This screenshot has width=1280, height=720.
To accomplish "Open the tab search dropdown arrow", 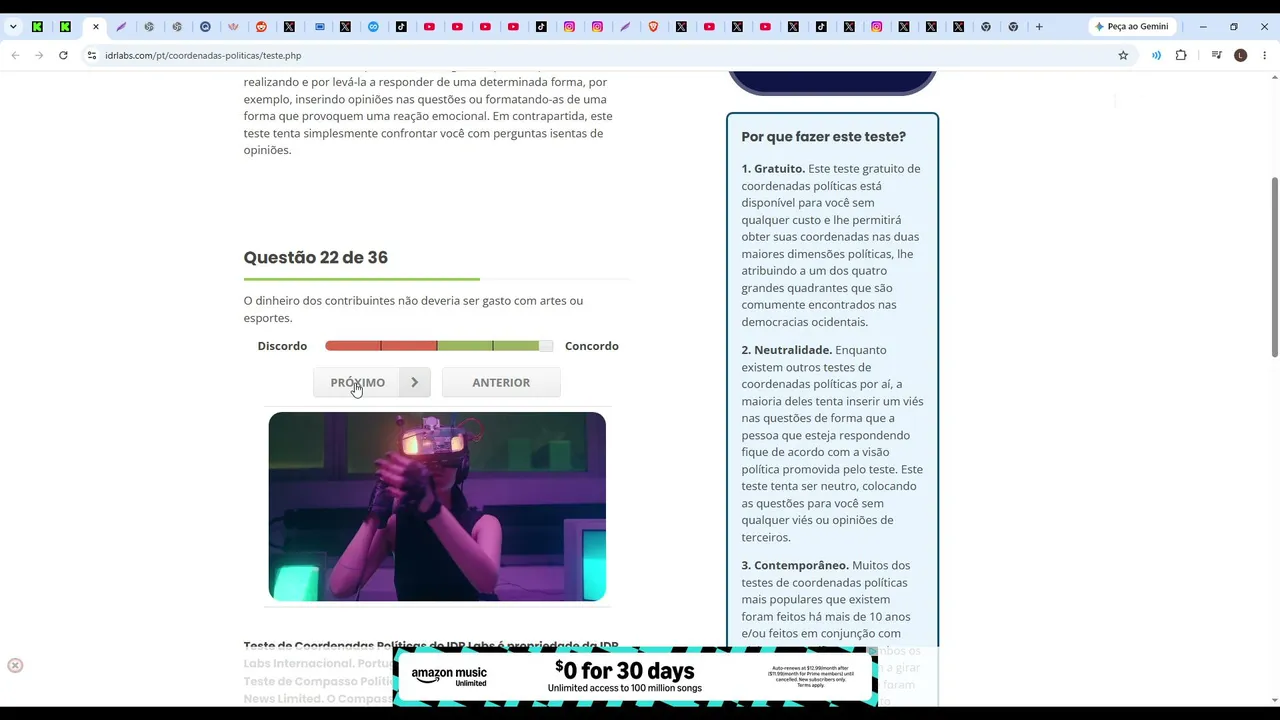I will [13, 27].
